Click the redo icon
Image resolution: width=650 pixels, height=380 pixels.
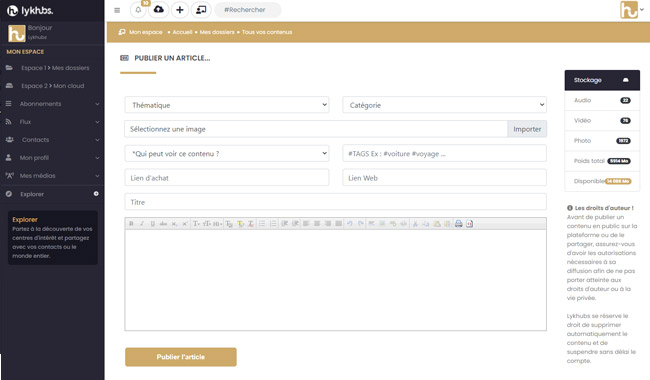coord(361,224)
